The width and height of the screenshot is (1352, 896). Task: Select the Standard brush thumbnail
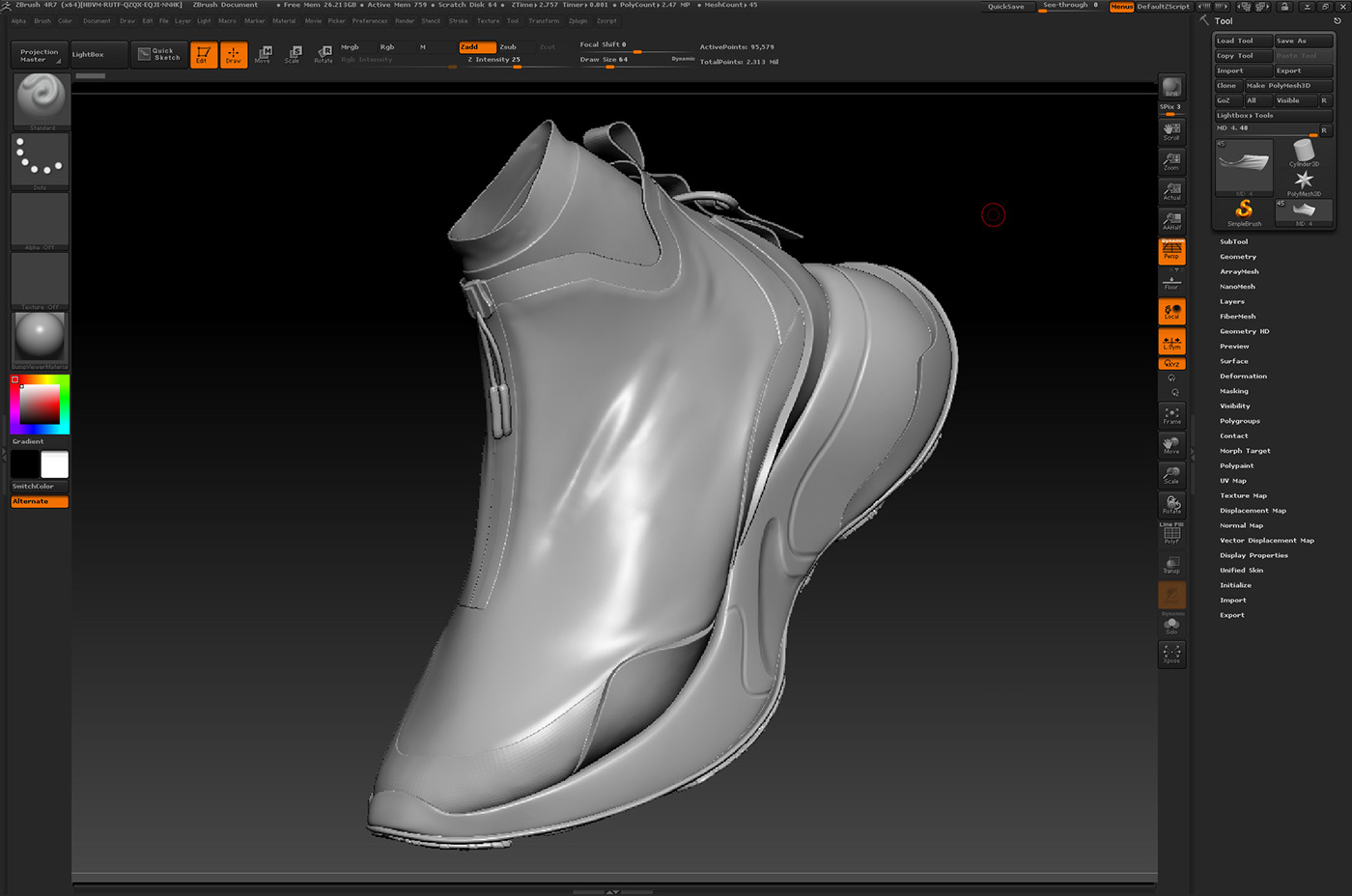(x=40, y=98)
